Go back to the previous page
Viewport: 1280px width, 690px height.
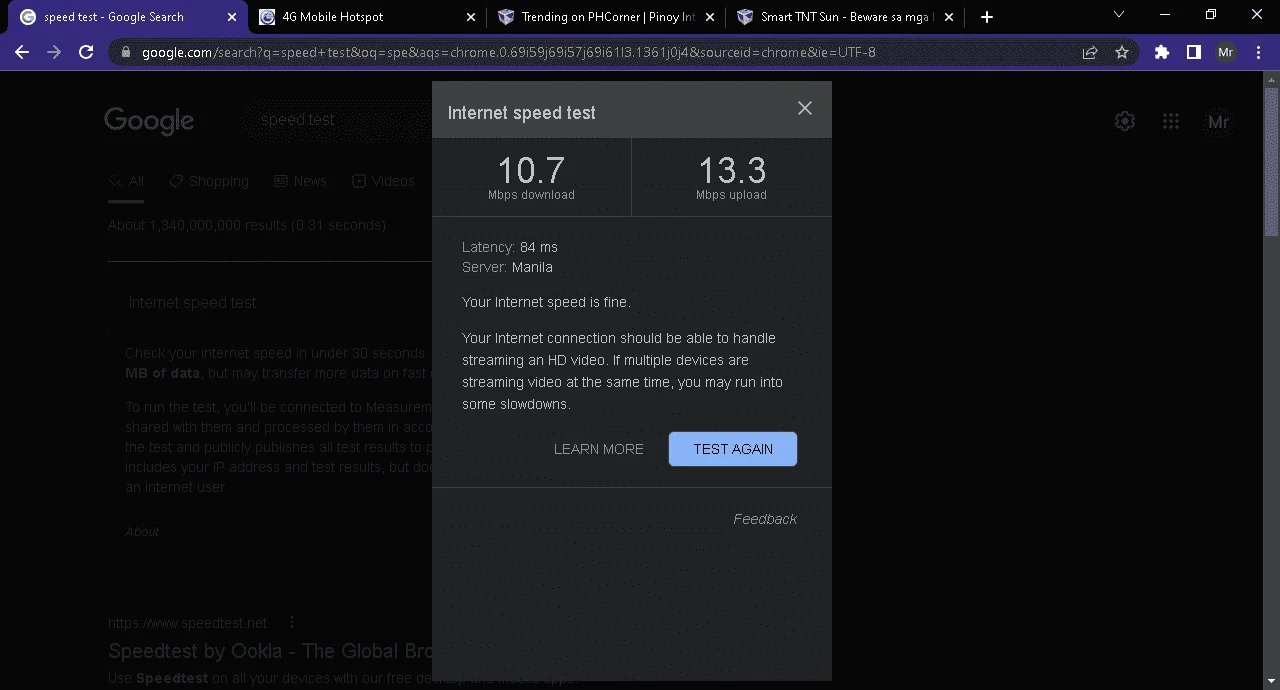pos(22,52)
